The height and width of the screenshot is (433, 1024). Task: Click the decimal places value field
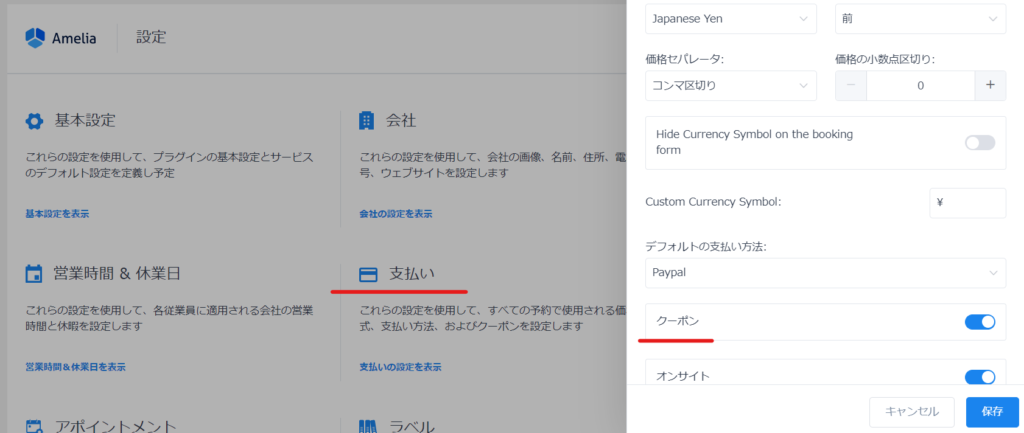[x=920, y=85]
